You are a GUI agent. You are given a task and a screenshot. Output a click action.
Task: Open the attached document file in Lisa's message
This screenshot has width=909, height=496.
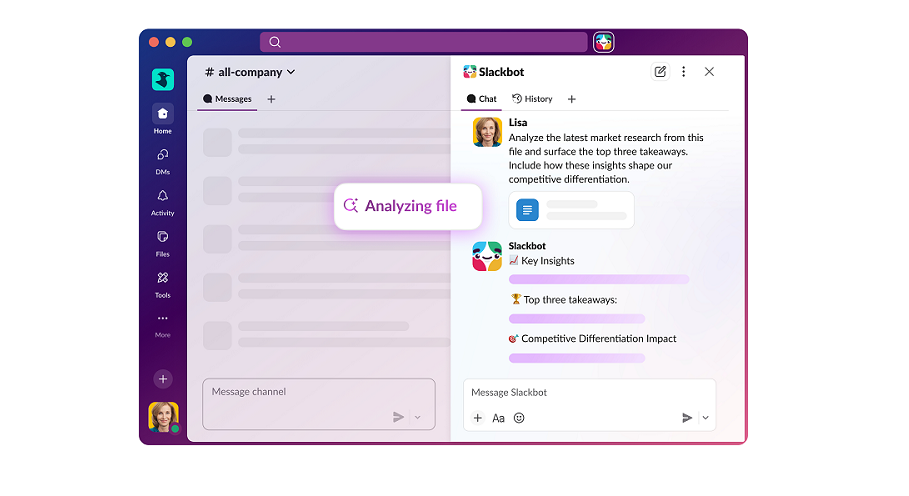point(571,210)
